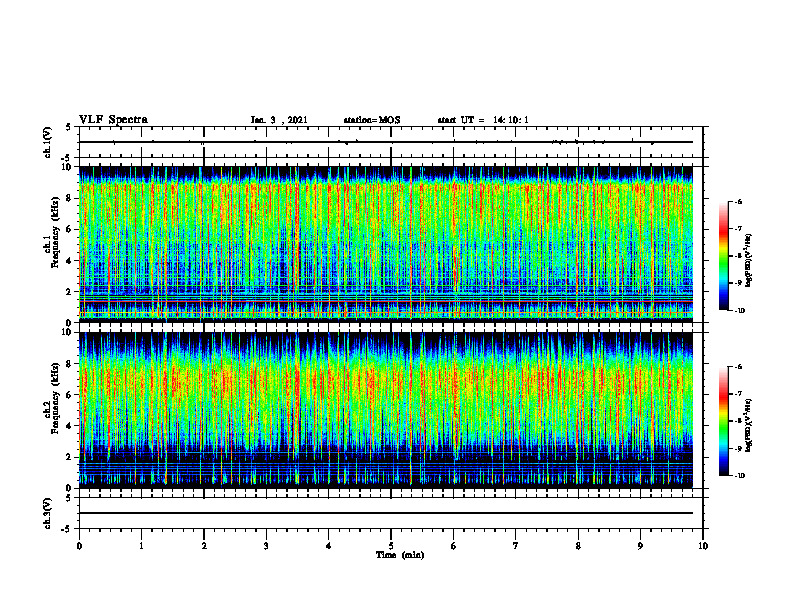Click the ch.1 "Frequency (kHz)" axis label

pos(55,233)
